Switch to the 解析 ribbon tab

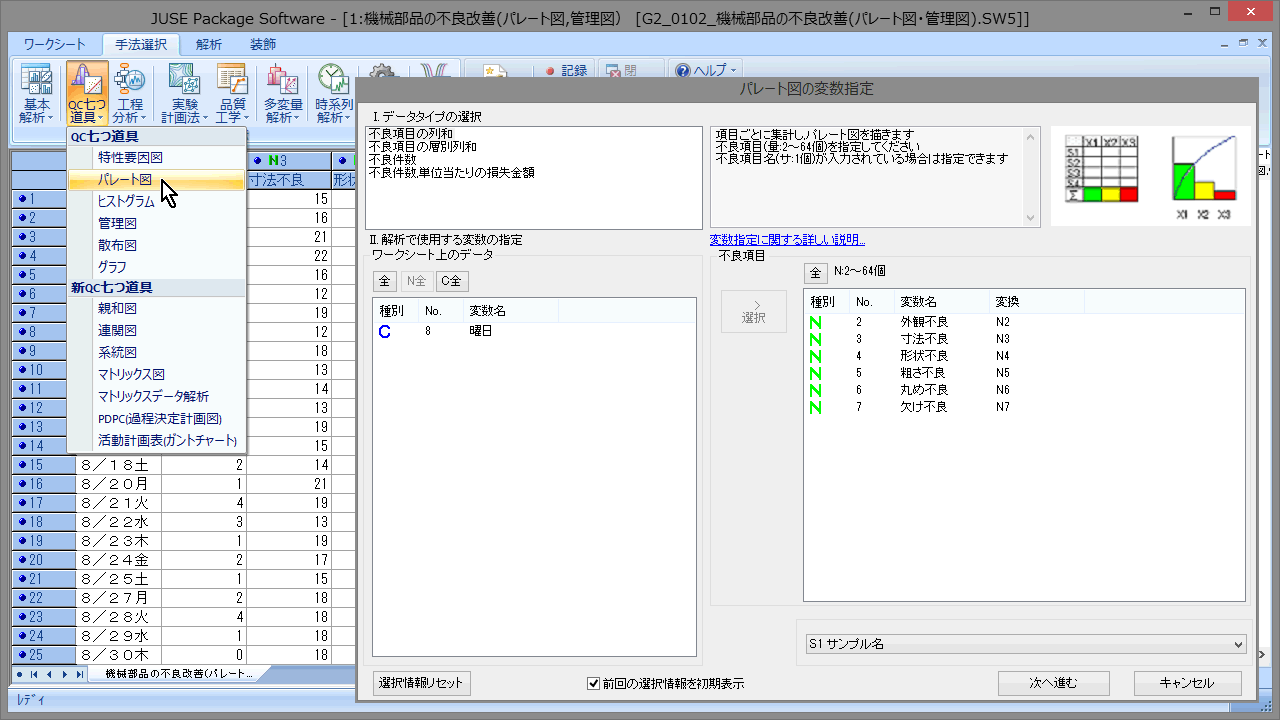pos(209,45)
